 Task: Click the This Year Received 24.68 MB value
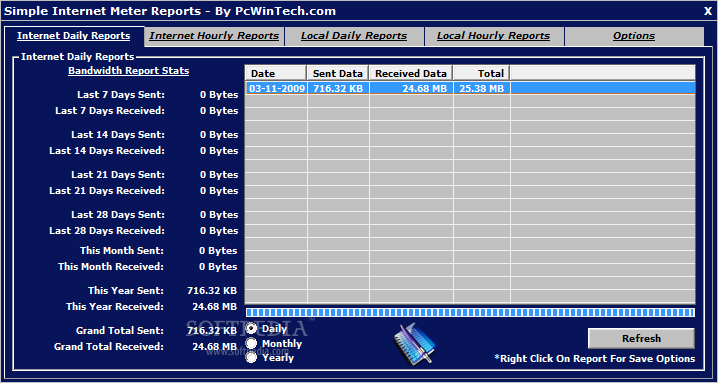(215, 306)
